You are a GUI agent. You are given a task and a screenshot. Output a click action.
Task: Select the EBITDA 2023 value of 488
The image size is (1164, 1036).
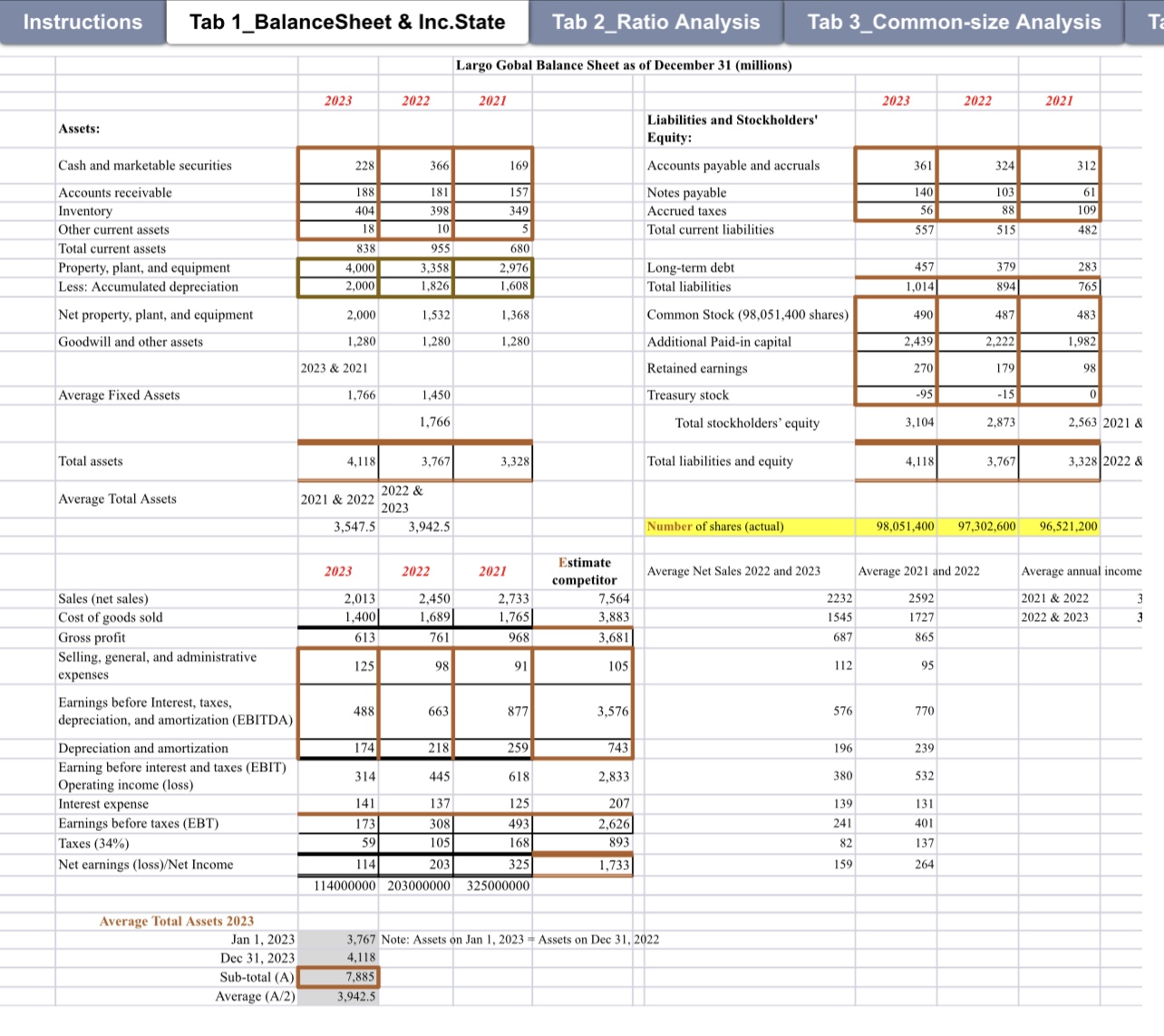point(338,712)
